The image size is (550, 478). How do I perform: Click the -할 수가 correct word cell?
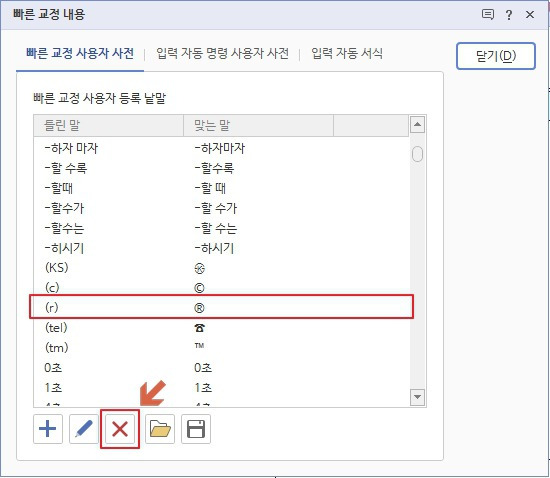click(216, 208)
